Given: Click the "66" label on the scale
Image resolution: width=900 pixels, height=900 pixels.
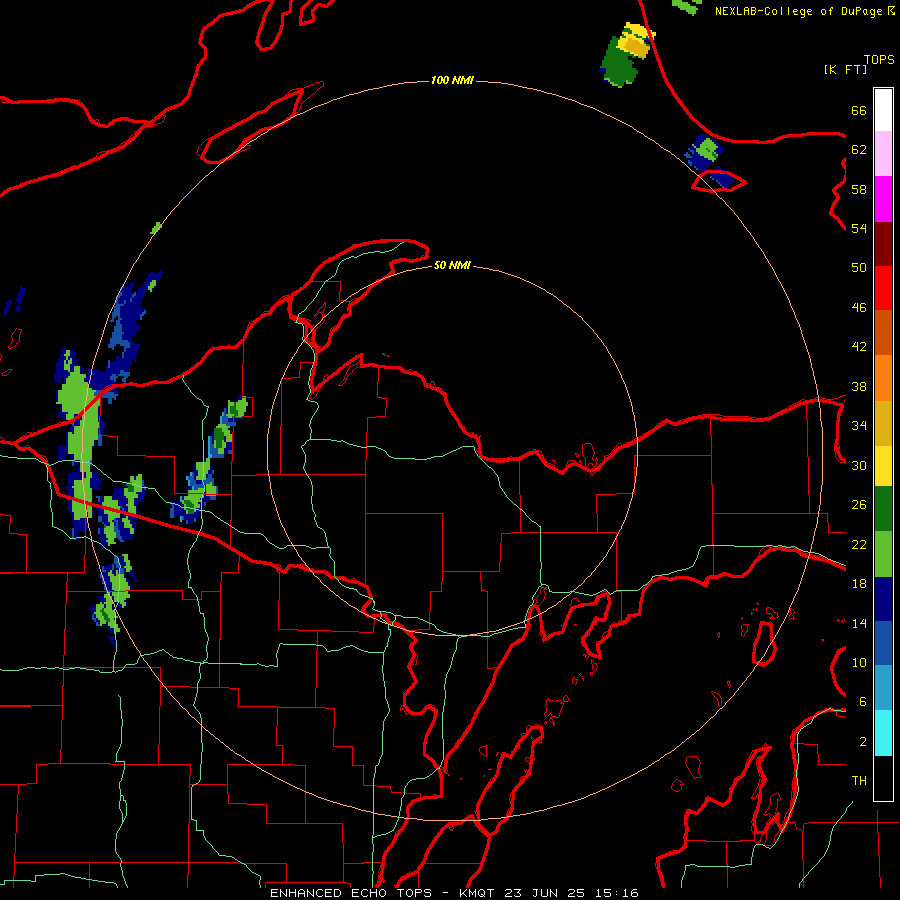Looking at the screenshot, I should tap(859, 110).
